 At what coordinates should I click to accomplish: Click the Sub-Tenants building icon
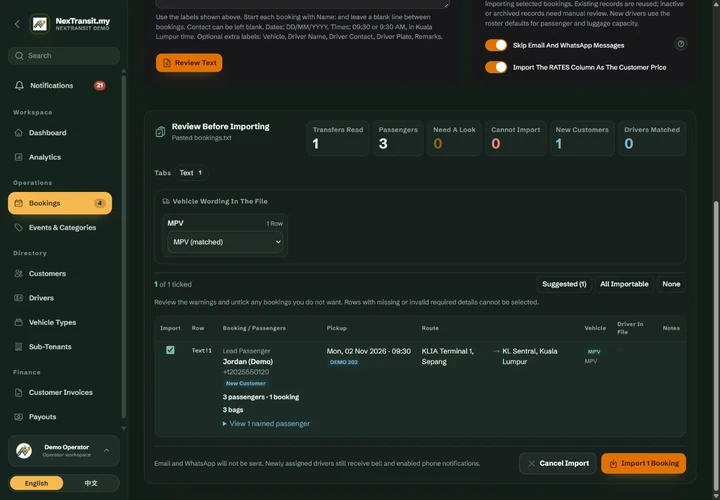coord(18,347)
